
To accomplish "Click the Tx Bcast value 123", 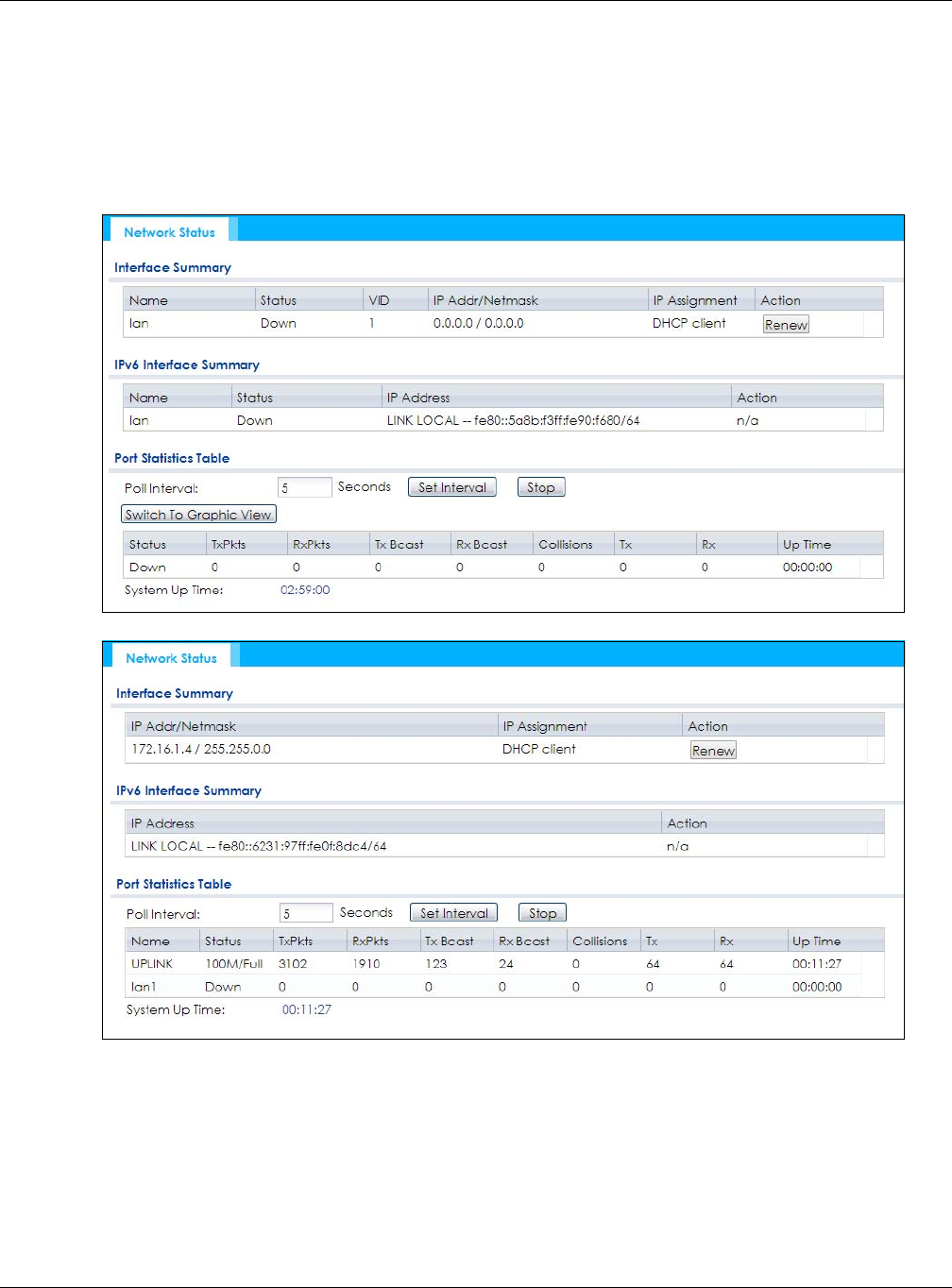I will 436,964.
